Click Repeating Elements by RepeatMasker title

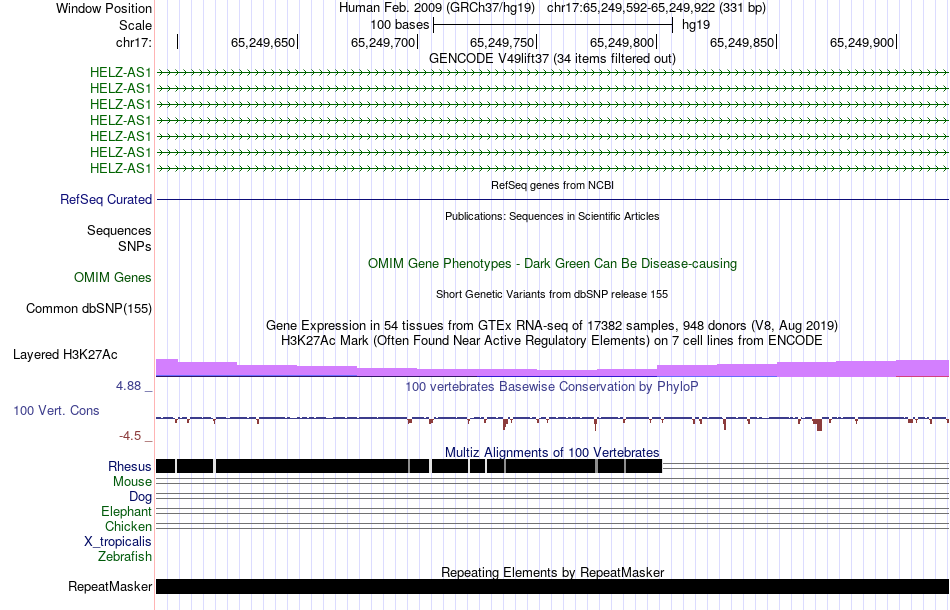pos(552,572)
